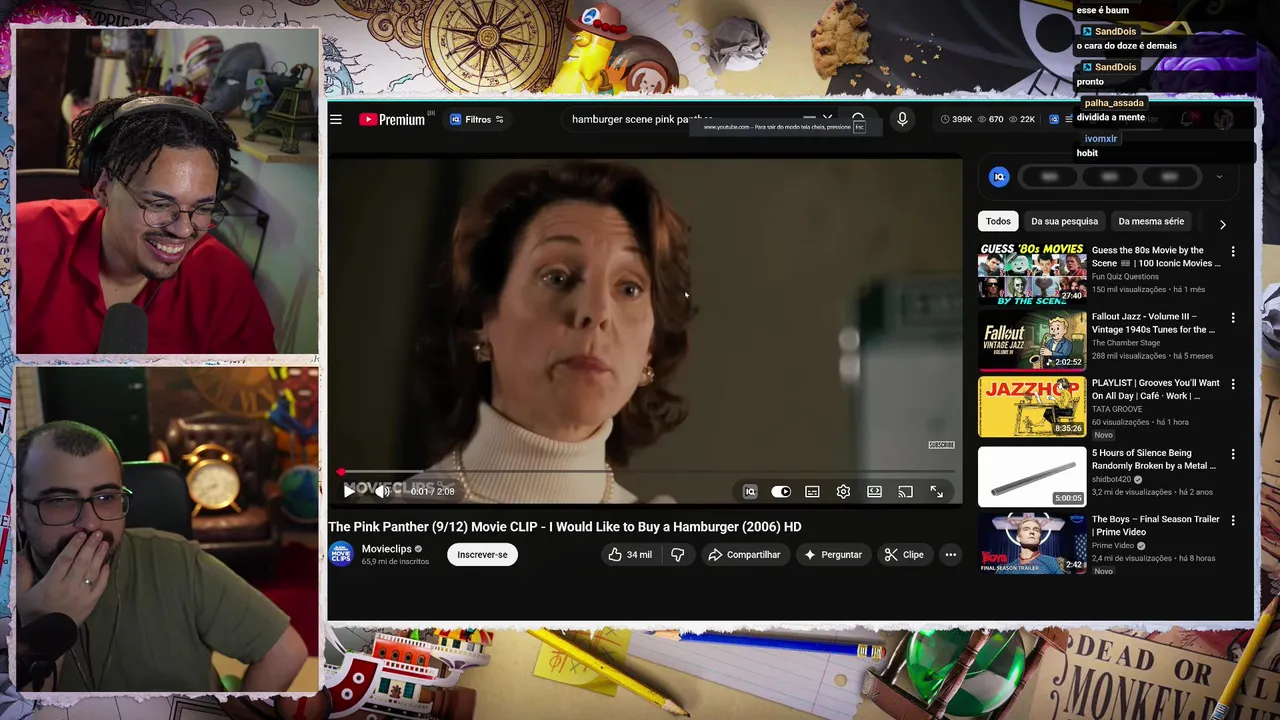Play the Pink Panther video
This screenshot has height=720, width=1280.
tap(349, 491)
